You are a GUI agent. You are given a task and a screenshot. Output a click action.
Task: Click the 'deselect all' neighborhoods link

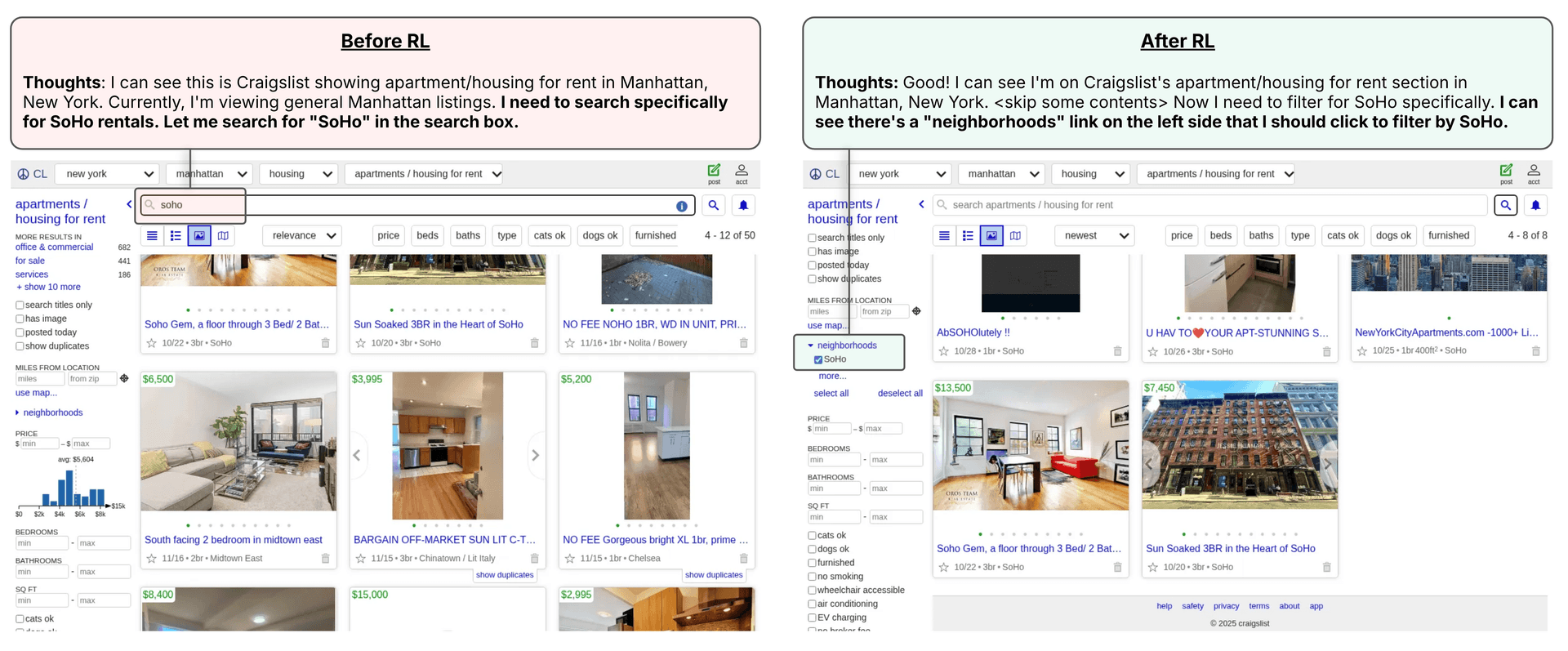coord(899,393)
